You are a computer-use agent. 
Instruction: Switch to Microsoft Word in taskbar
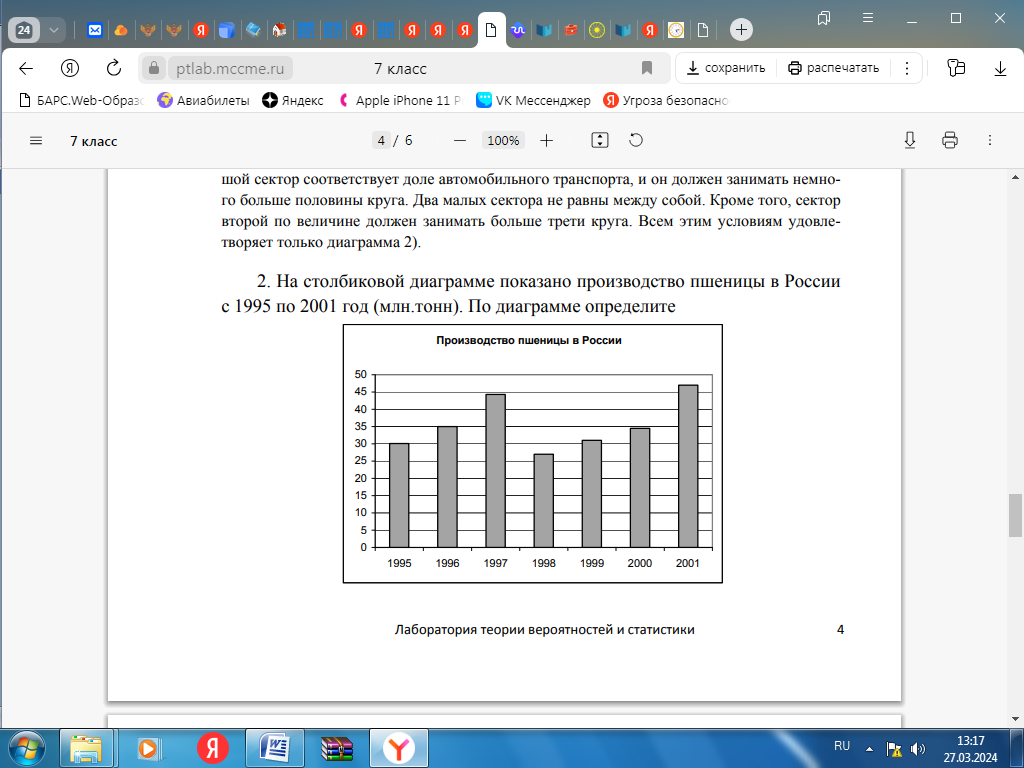274,748
